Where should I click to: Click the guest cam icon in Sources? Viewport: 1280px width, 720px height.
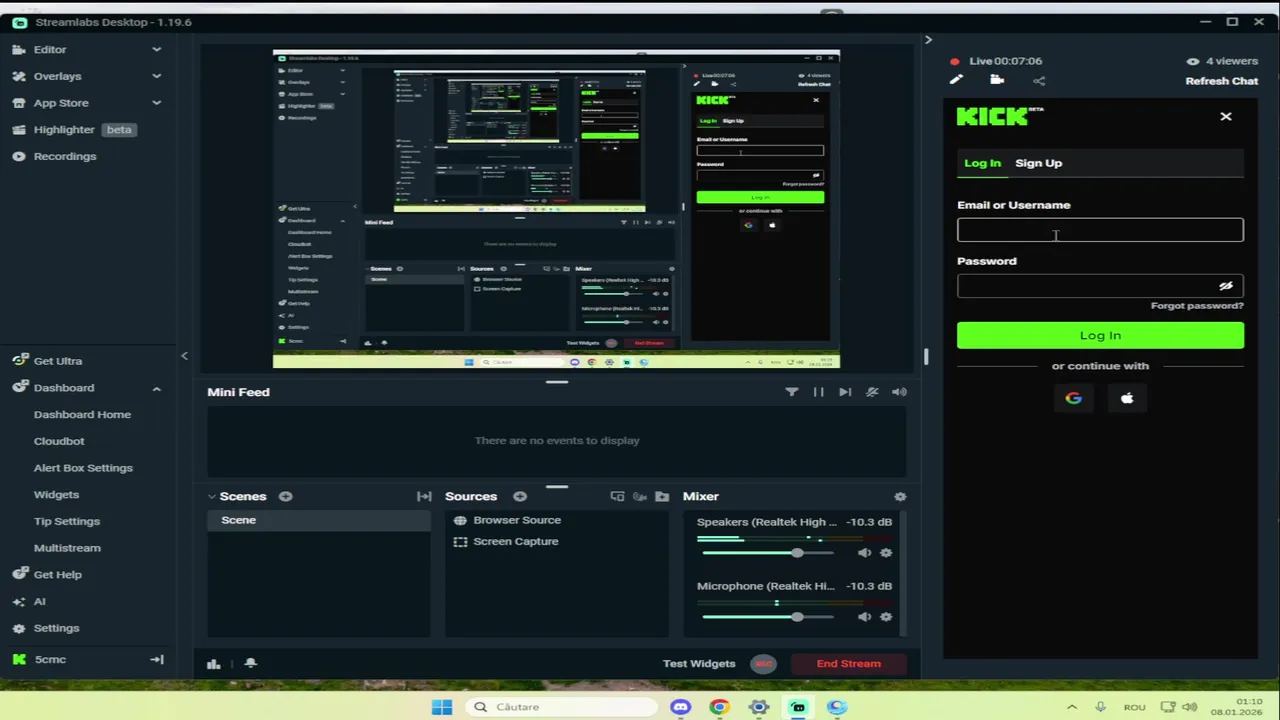click(639, 496)
